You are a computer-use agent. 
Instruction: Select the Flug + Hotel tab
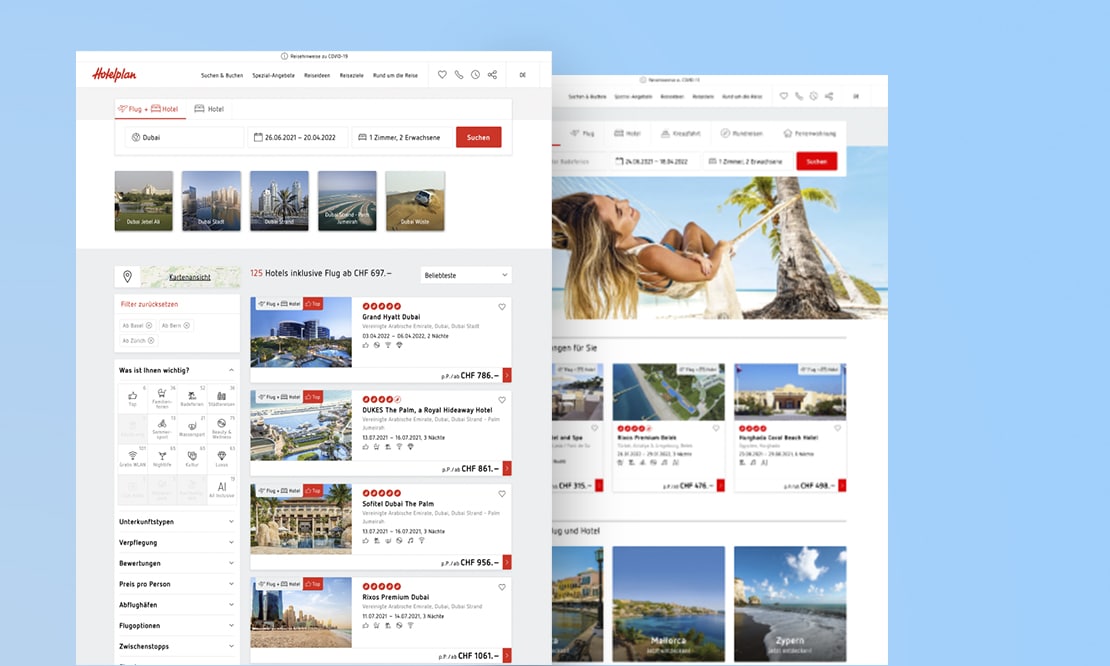pos(149,109)
